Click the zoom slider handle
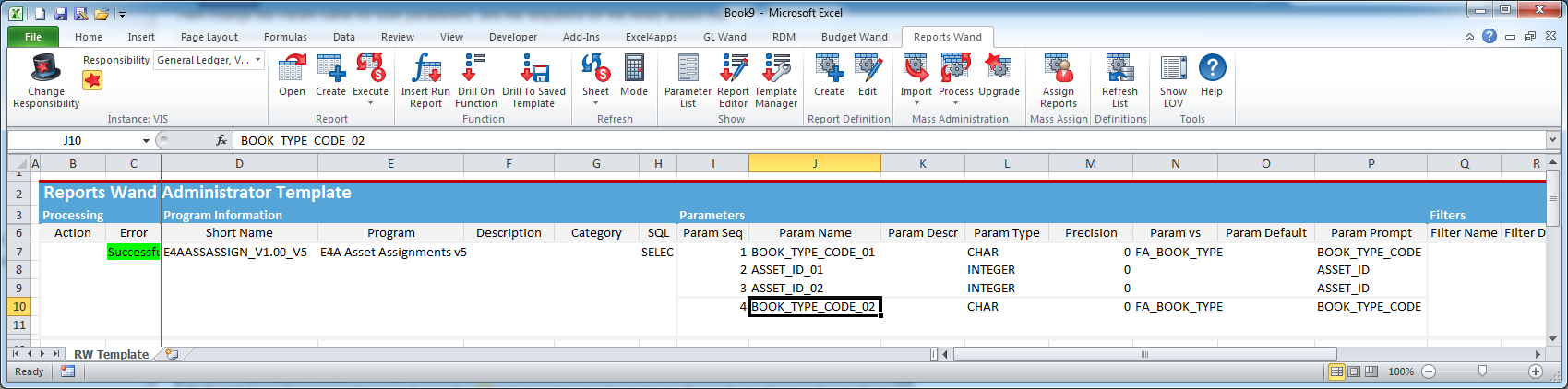Viewport: 1568px width, 389px height. pos(1482,371)
